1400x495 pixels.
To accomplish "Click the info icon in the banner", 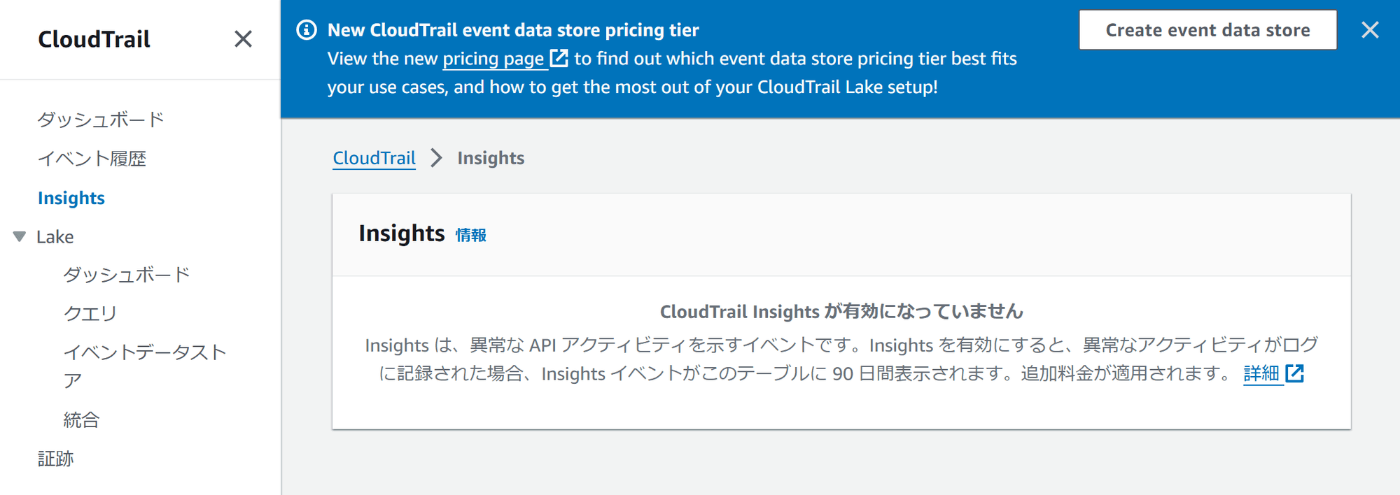I will click(307, 30).
